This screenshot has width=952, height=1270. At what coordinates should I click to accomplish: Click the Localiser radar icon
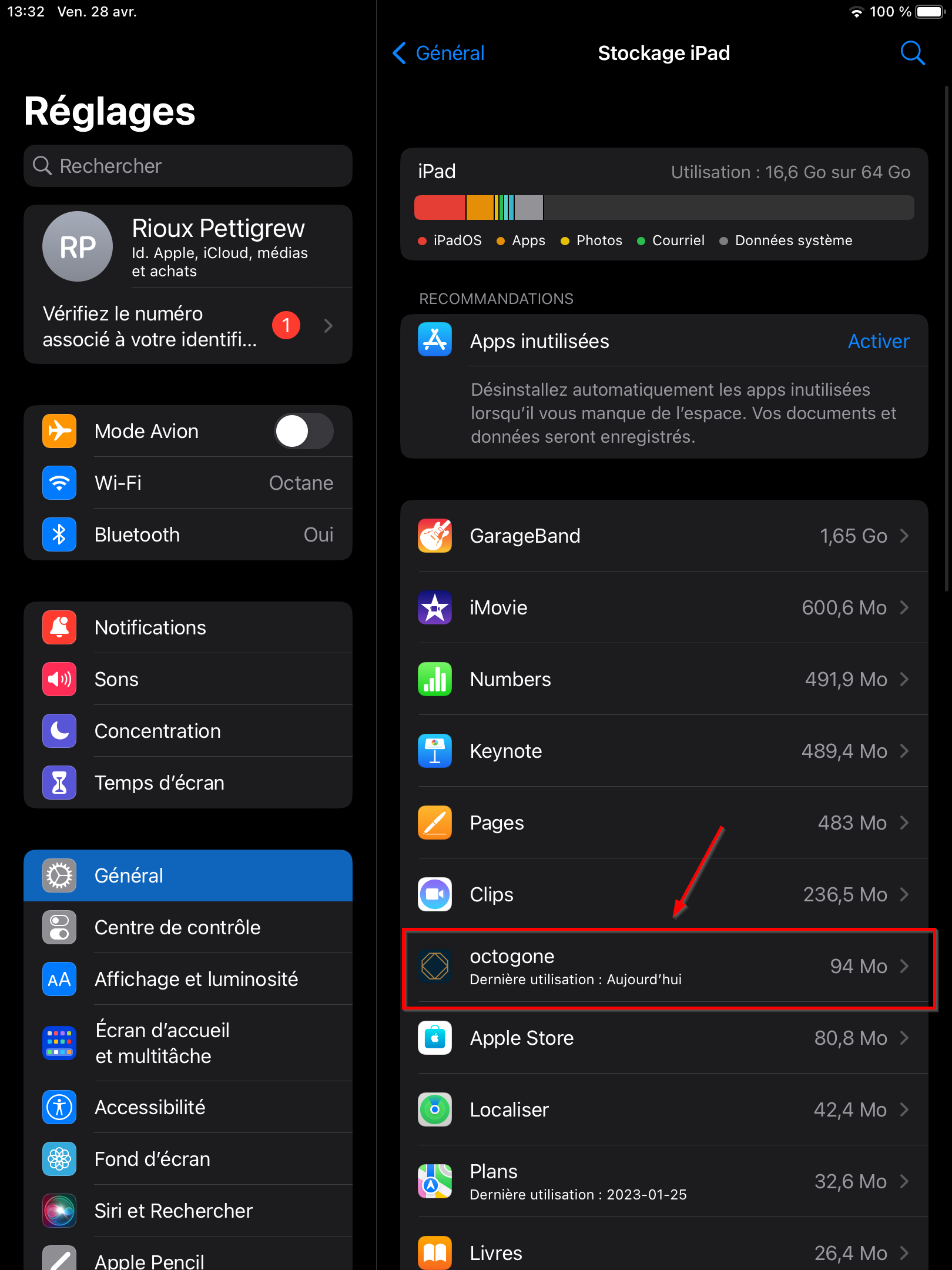click(435, 1109)
